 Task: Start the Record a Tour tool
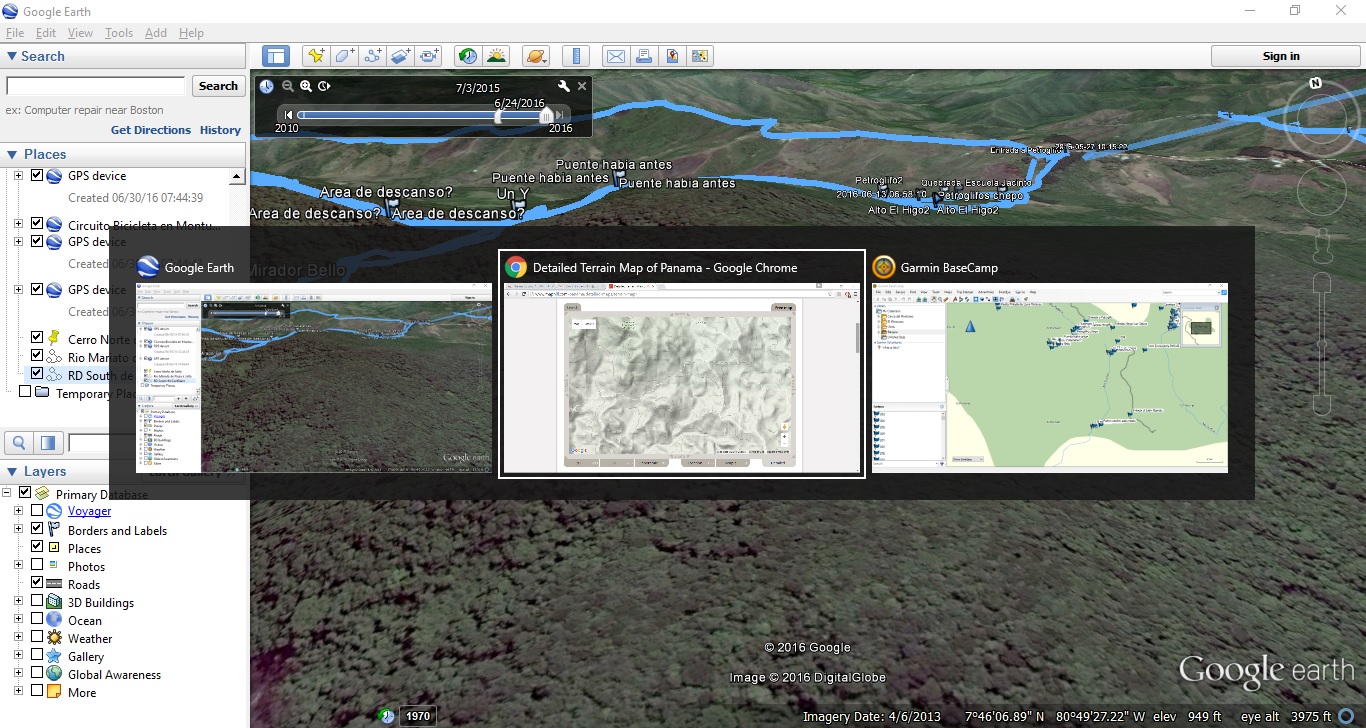(430, 56)
